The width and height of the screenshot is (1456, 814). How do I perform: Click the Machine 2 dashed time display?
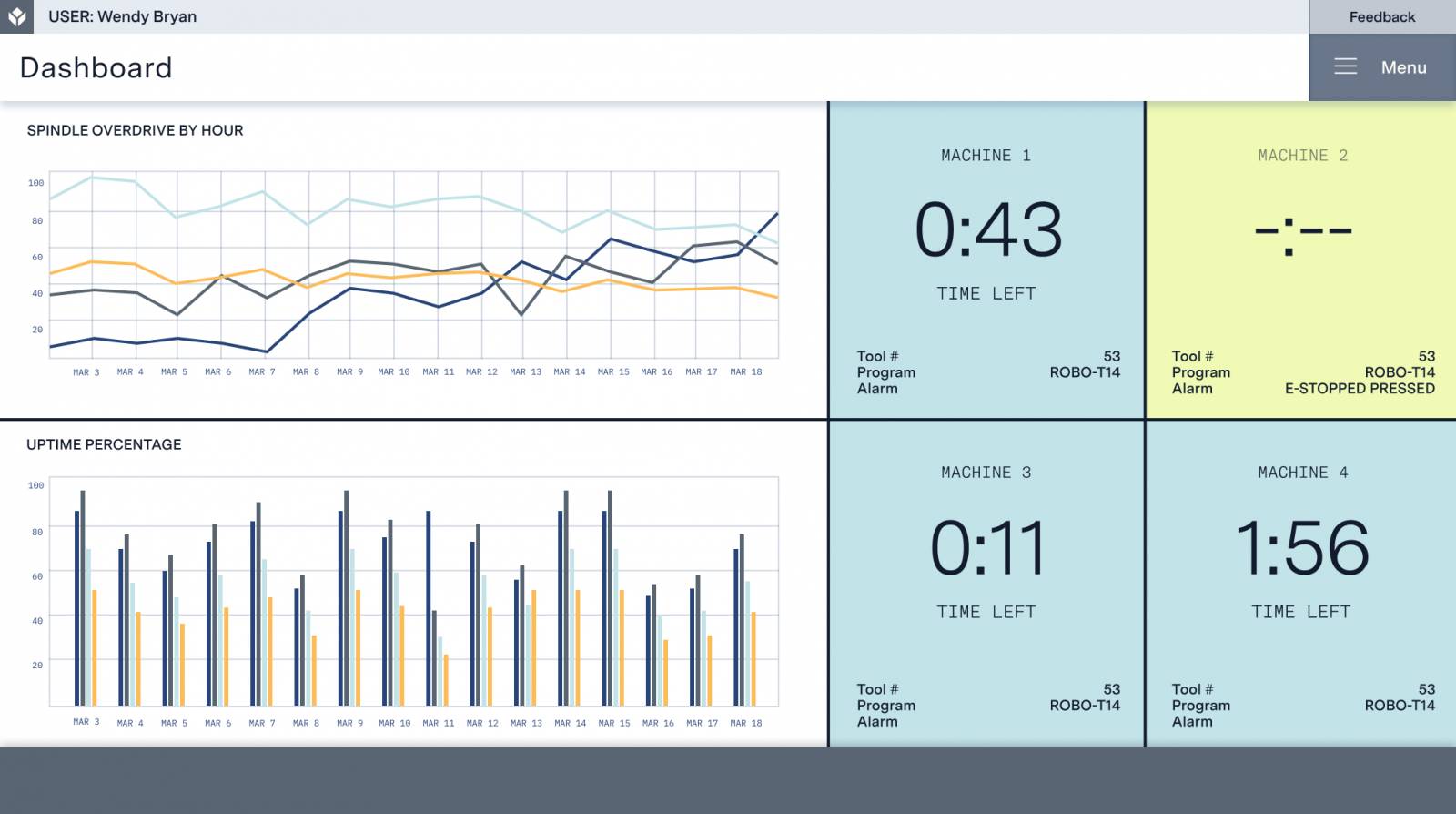point(1302,231)
